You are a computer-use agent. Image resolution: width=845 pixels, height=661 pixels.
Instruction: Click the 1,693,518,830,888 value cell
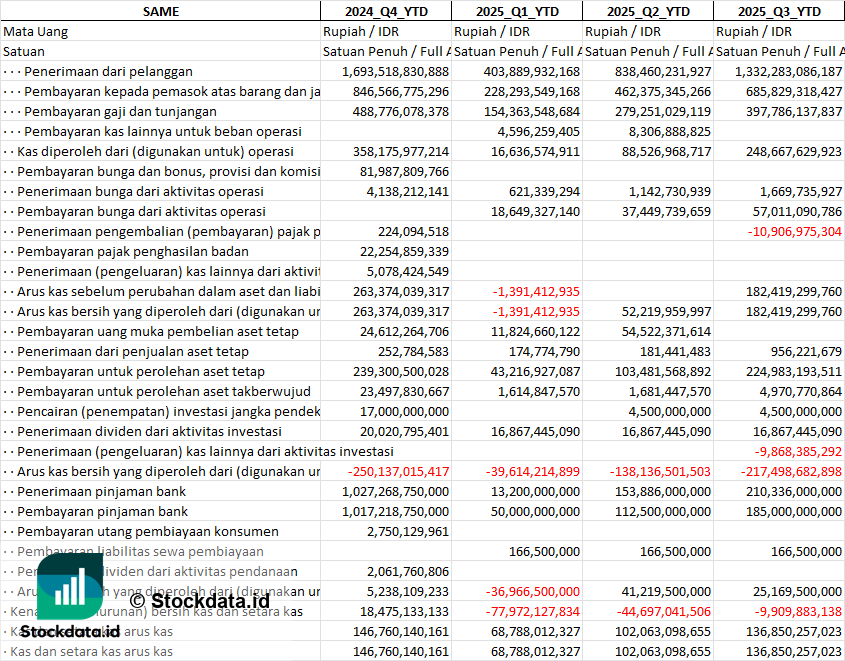[395, 71]
